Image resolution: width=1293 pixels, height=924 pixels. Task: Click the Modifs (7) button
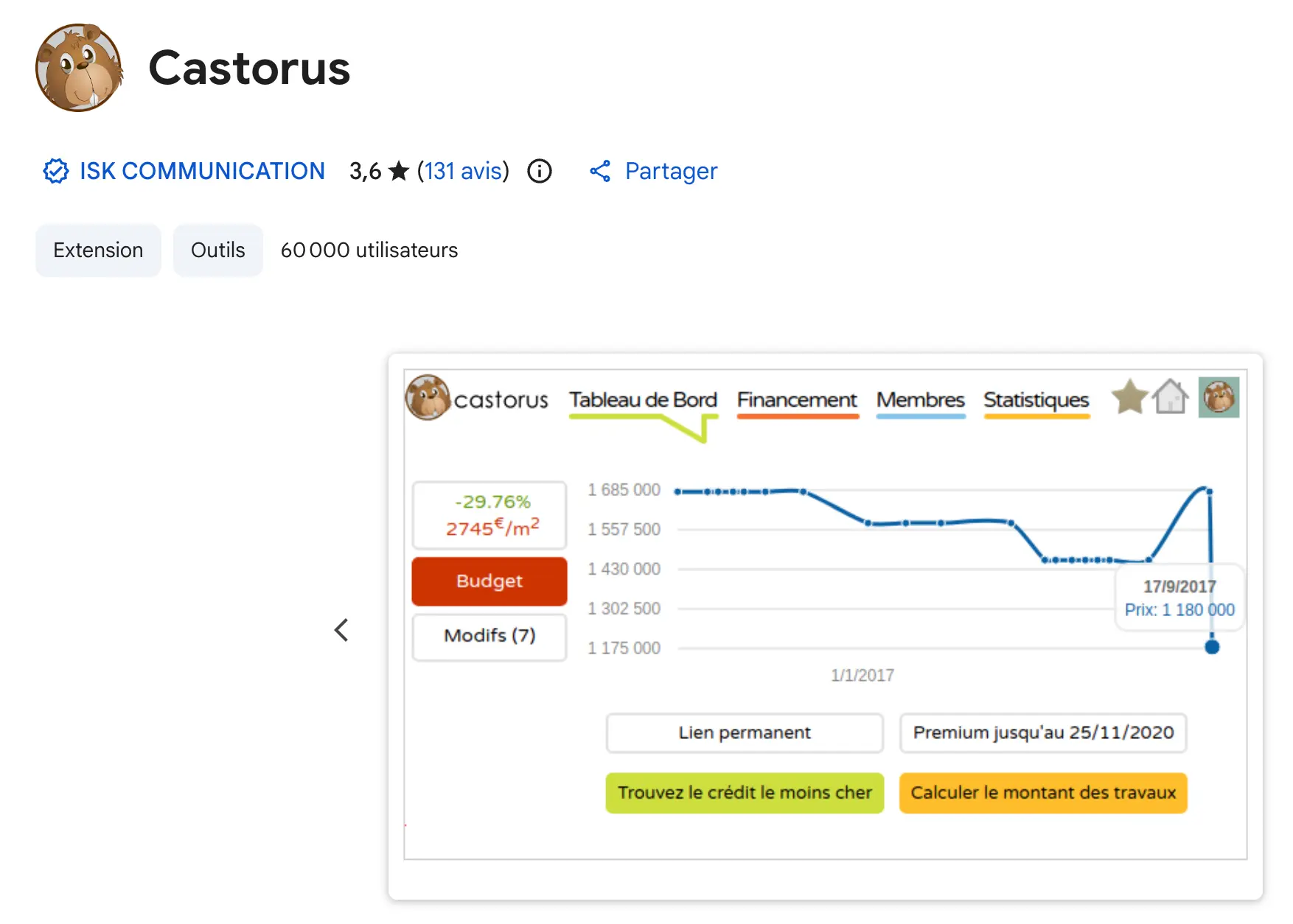(x=489, y=636)
